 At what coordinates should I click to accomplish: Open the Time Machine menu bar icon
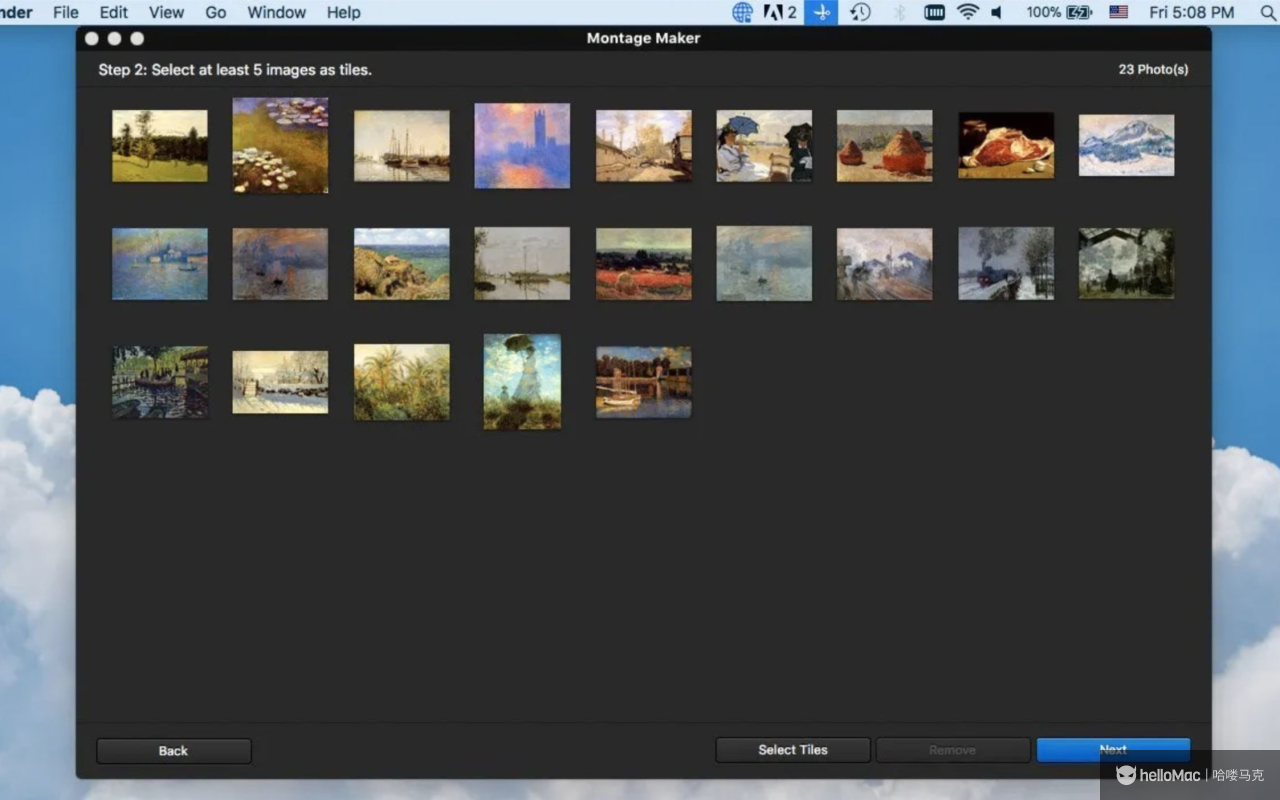pos(860,12)
